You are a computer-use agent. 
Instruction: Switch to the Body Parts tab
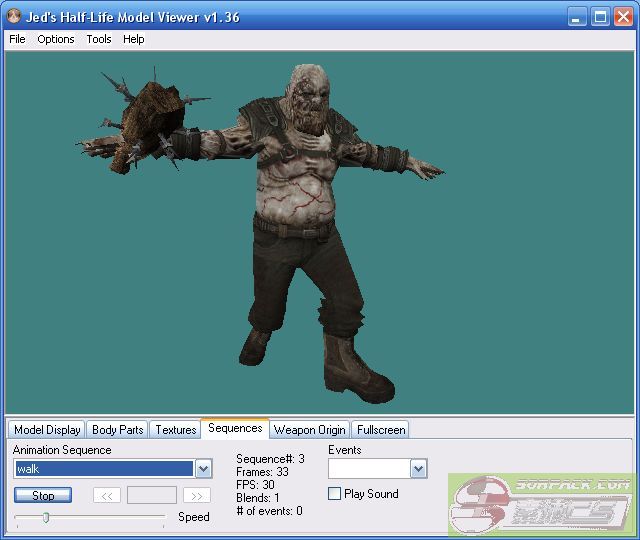[x=117, y=430]
